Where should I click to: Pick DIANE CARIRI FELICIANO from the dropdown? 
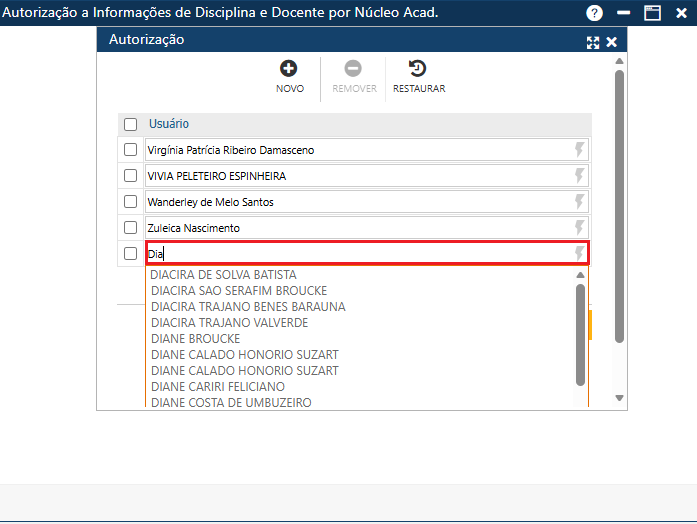coord(217,387)
